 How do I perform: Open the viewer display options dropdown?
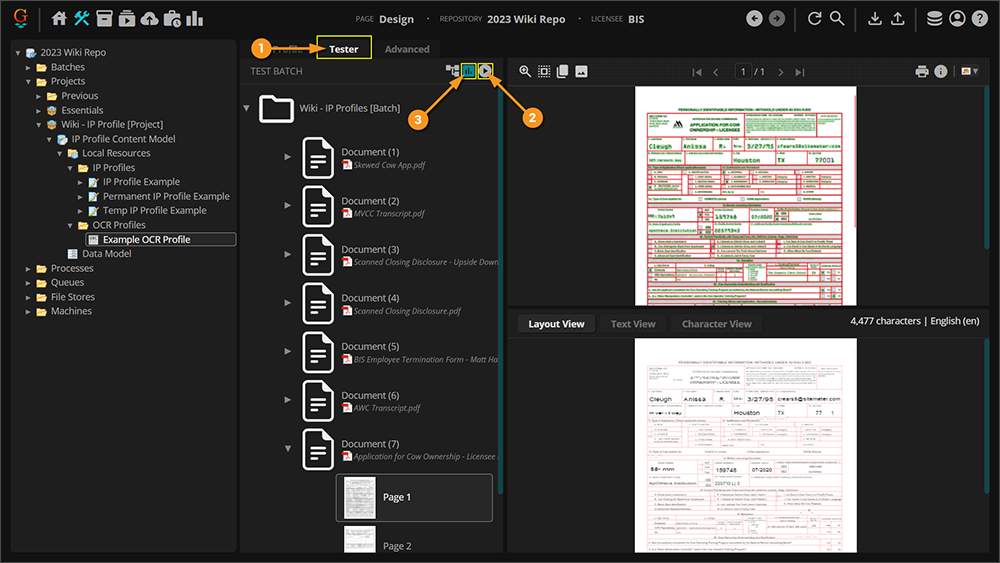[x=968, y=72]
